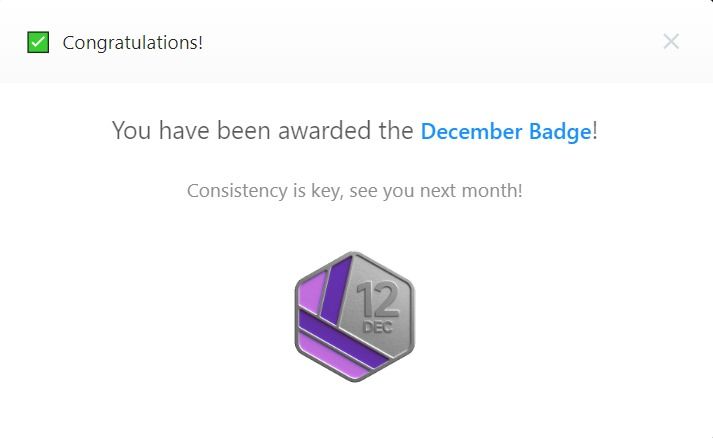Click the word 'Badge' in the link
713x438 pixels.
pyautogui.click(x=560, y=132)
